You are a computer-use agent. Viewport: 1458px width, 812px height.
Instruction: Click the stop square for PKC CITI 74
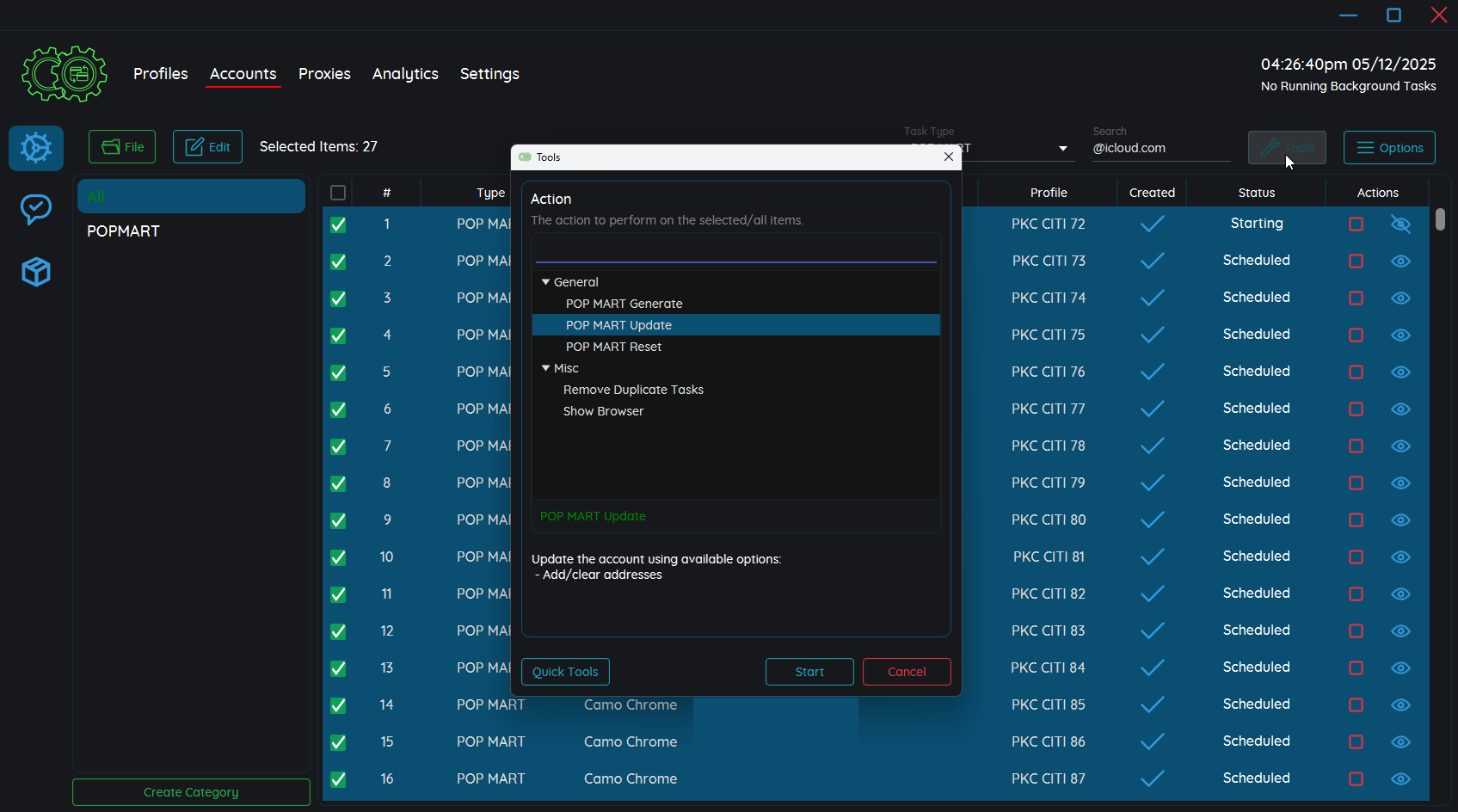click(x=1356, y=298)
